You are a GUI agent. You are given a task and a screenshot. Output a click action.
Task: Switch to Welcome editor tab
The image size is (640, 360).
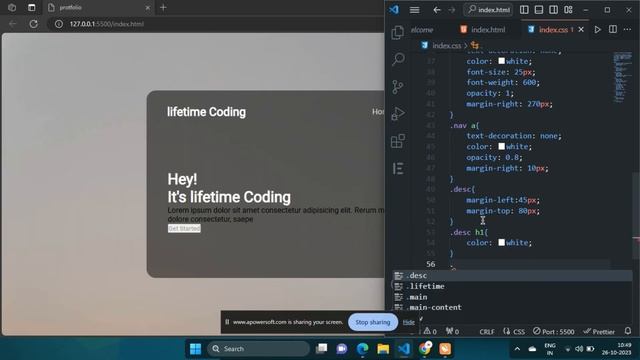(422, 29)
